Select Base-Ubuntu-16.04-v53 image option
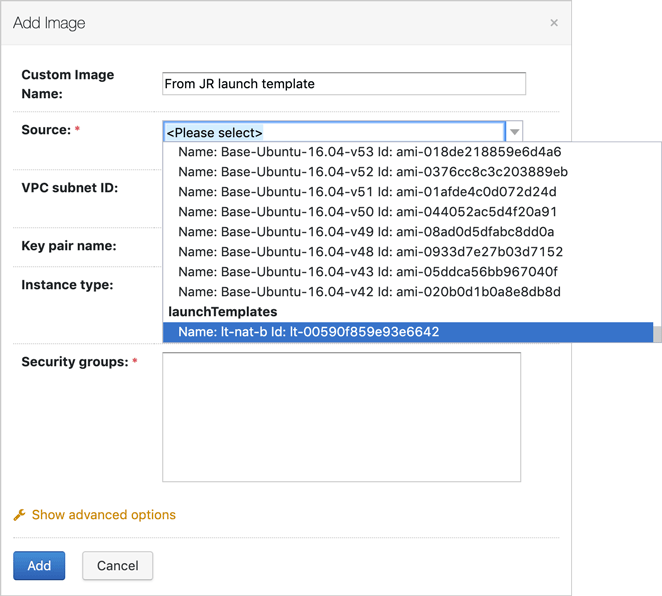 tap(369, 152)
